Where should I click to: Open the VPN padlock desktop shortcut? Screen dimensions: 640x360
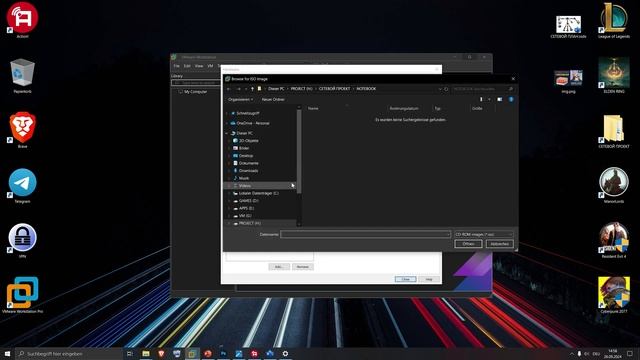[x=22, y=240]
